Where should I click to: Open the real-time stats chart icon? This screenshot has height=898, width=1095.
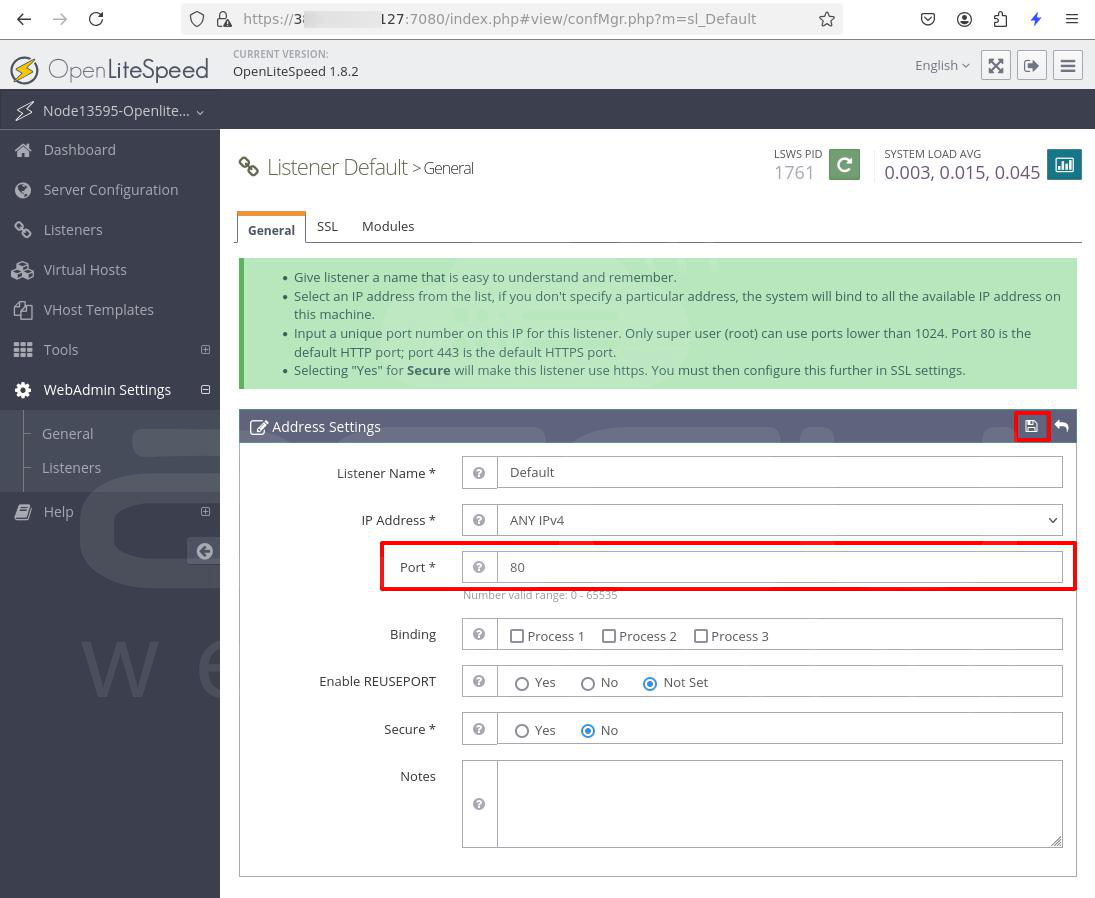click(1064, 165)
